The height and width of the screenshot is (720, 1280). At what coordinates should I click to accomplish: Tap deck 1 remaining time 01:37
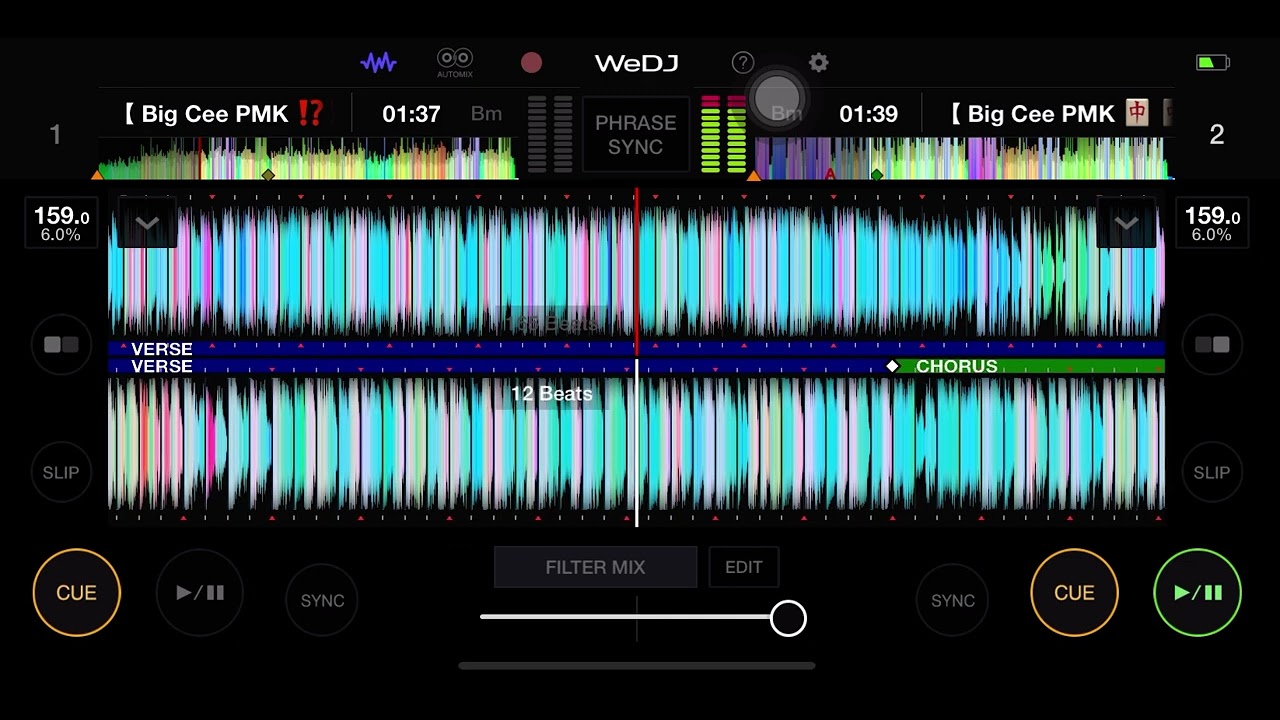click(411, 114)
